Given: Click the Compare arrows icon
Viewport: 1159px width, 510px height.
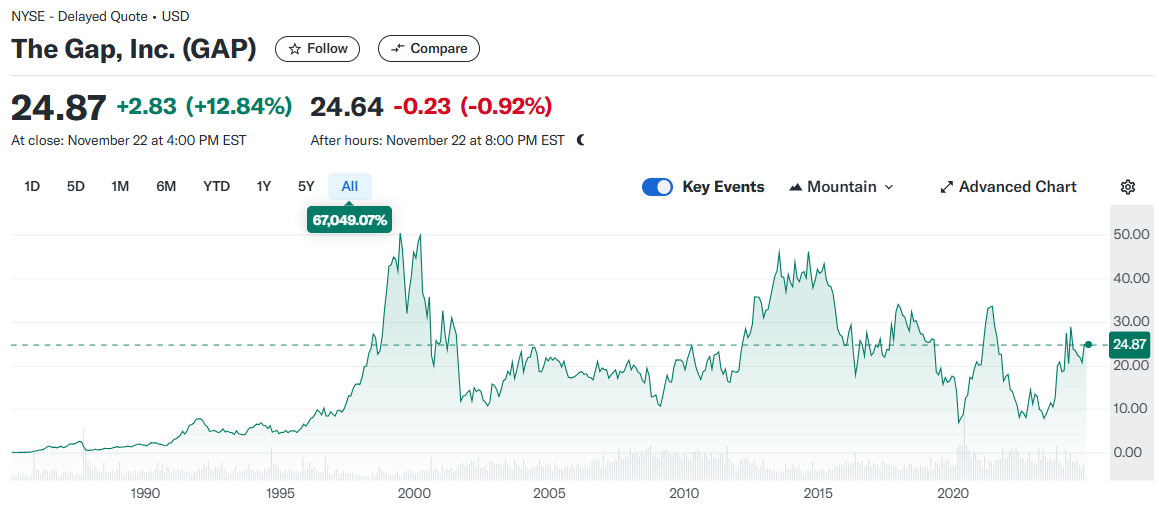Looking at the screenshot, I should click(398, 49).
